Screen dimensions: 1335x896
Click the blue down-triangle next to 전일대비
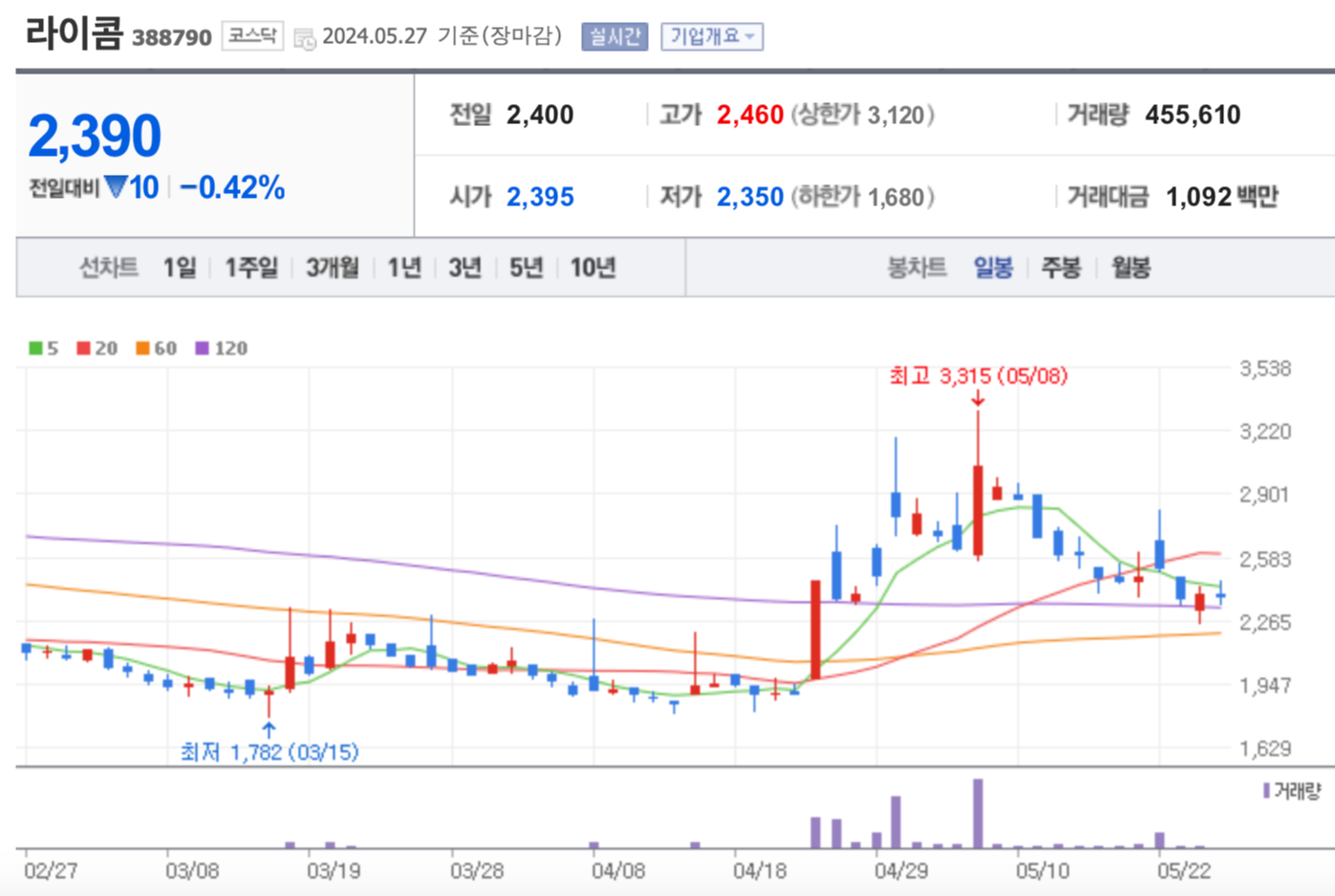pos(115,186)
